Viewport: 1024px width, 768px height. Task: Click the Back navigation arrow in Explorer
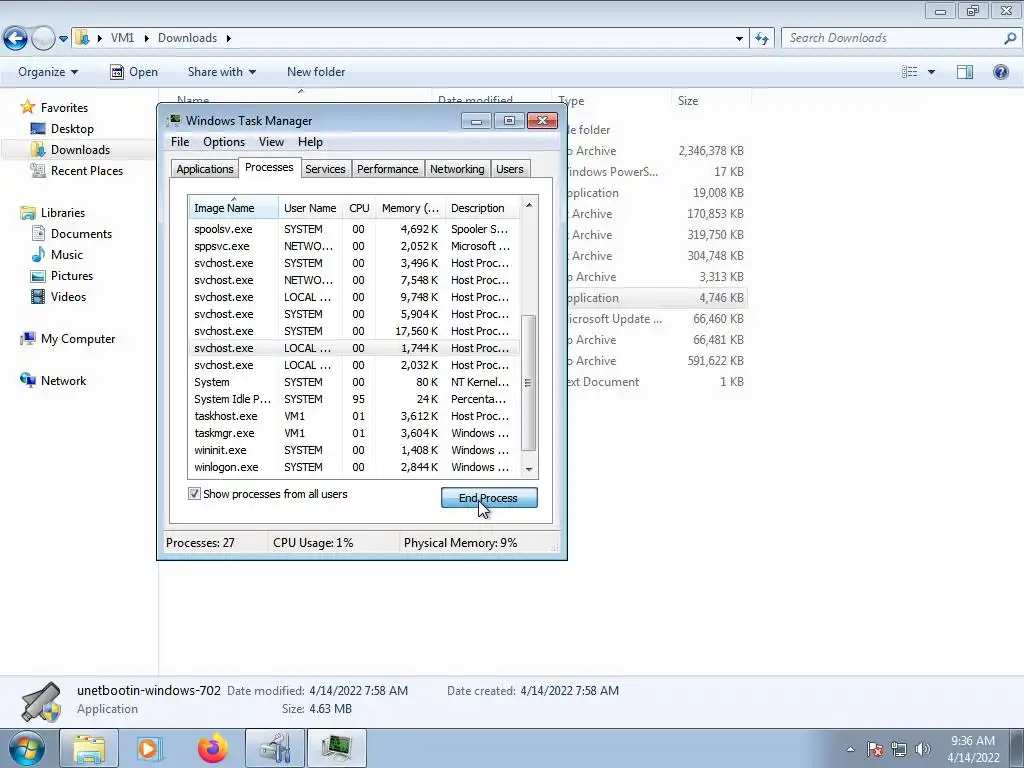point(15,39)
